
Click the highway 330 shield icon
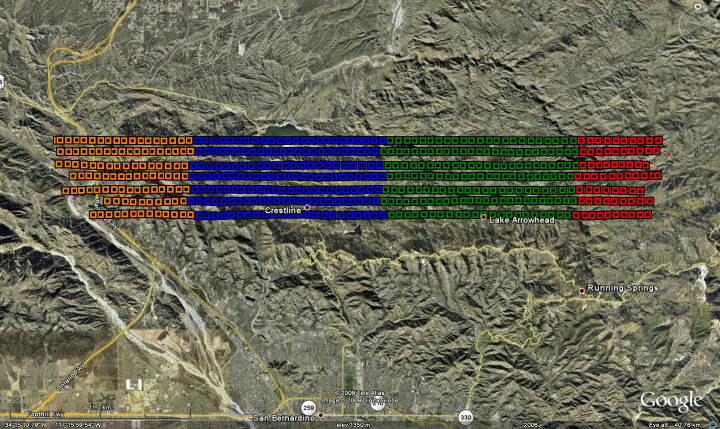pyautogui.click(x=466, y=415)
